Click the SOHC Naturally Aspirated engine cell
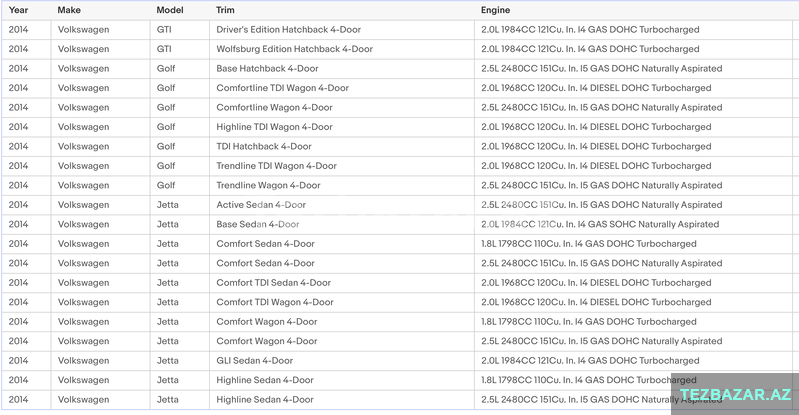799x415 pixels. pos(600,224)
